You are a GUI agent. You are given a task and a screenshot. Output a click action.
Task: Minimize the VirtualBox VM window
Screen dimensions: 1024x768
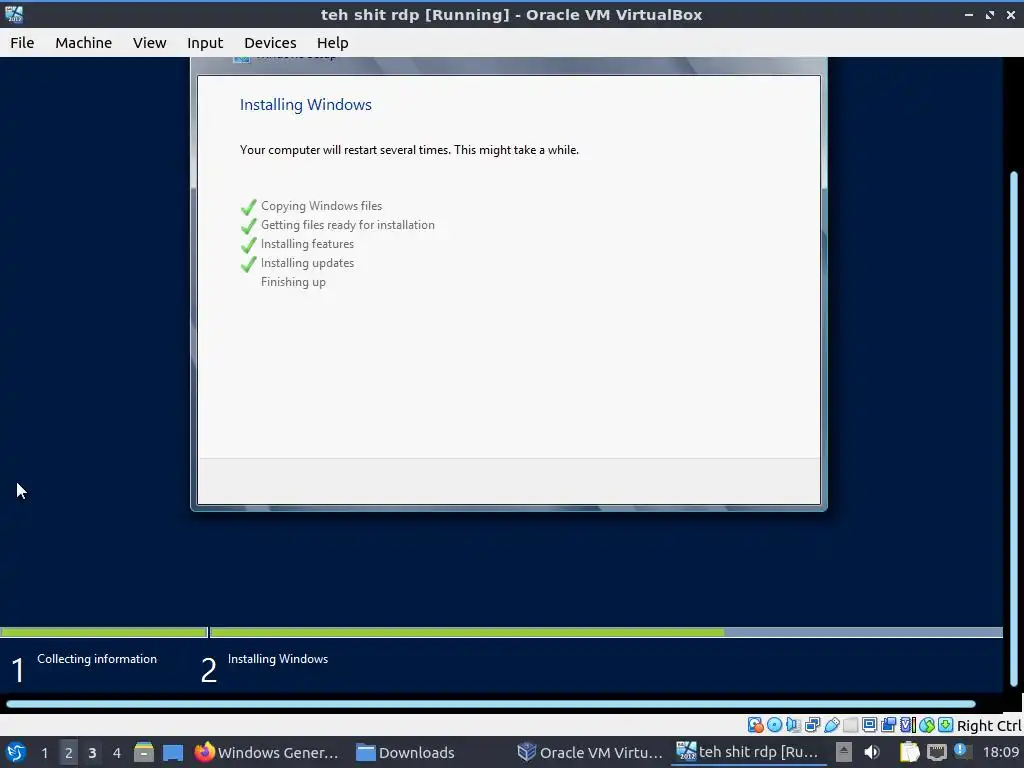[x=968, y=14]
